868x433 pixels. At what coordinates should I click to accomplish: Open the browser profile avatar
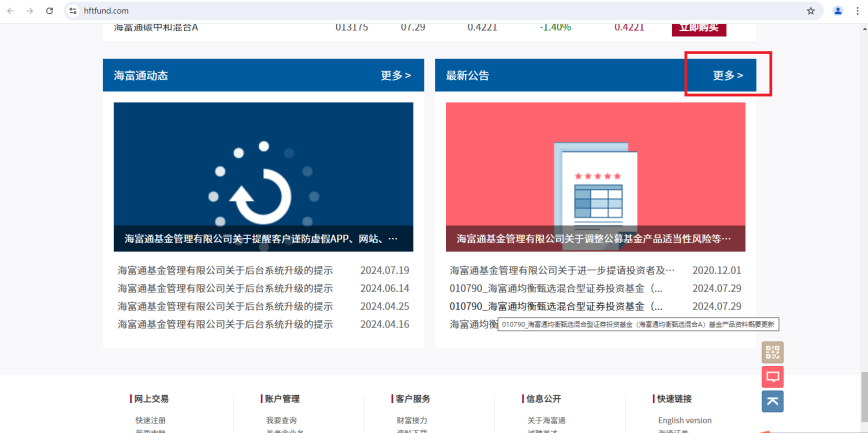838,11
